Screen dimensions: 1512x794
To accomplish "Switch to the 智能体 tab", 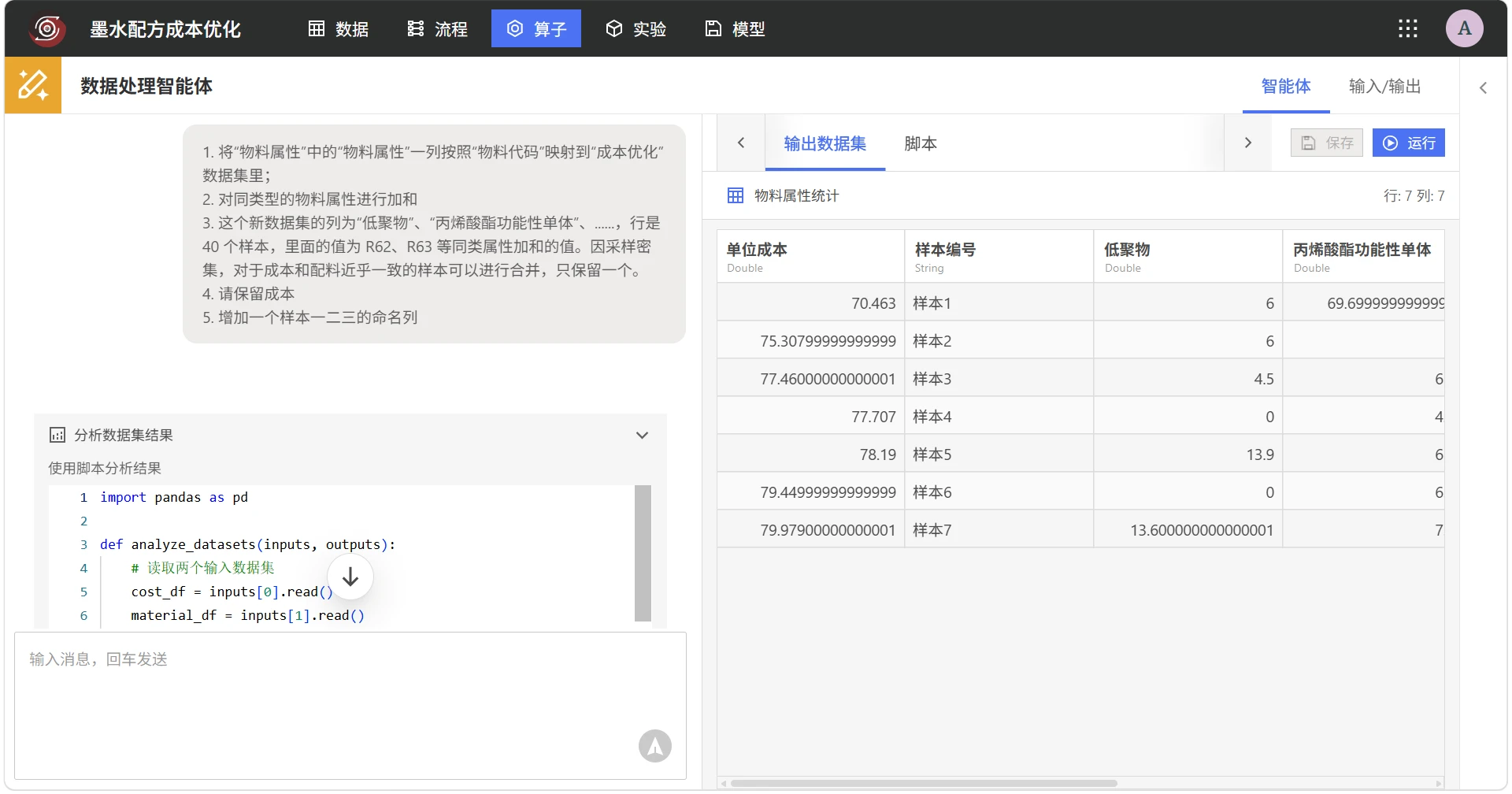I will click(1286, 87).
